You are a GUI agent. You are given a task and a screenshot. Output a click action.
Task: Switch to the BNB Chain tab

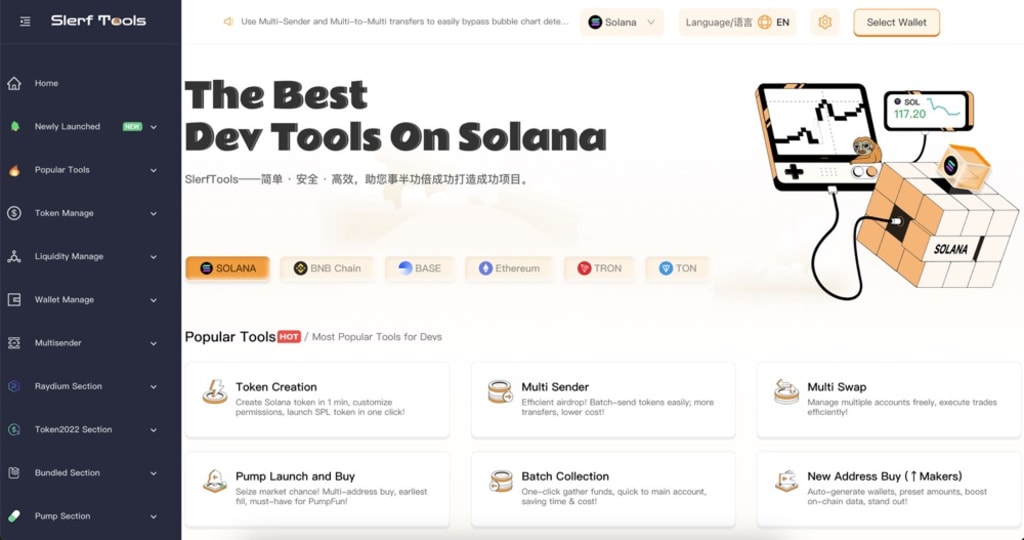tap(327, 268)
